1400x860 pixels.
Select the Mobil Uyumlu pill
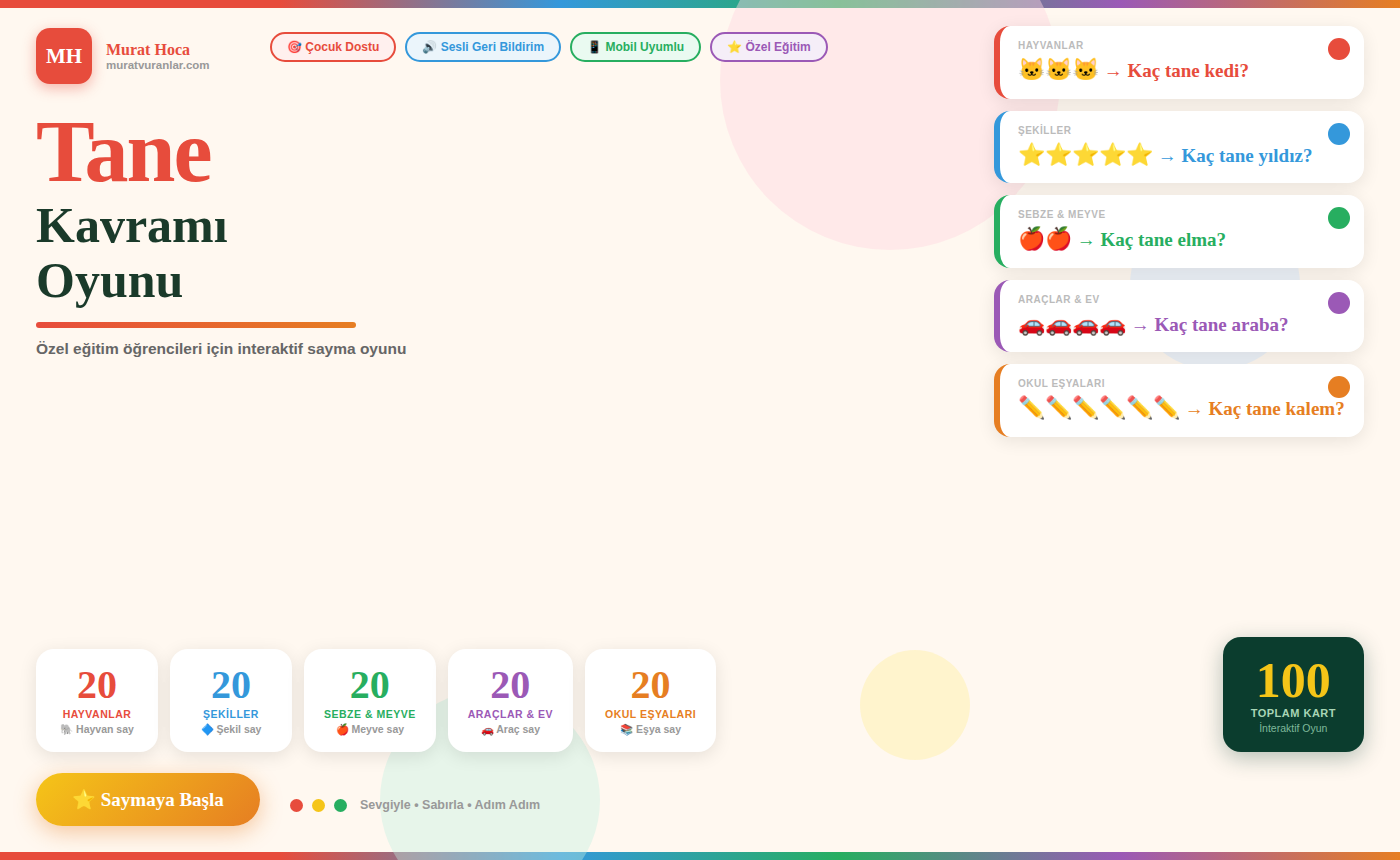pos(635,47)
